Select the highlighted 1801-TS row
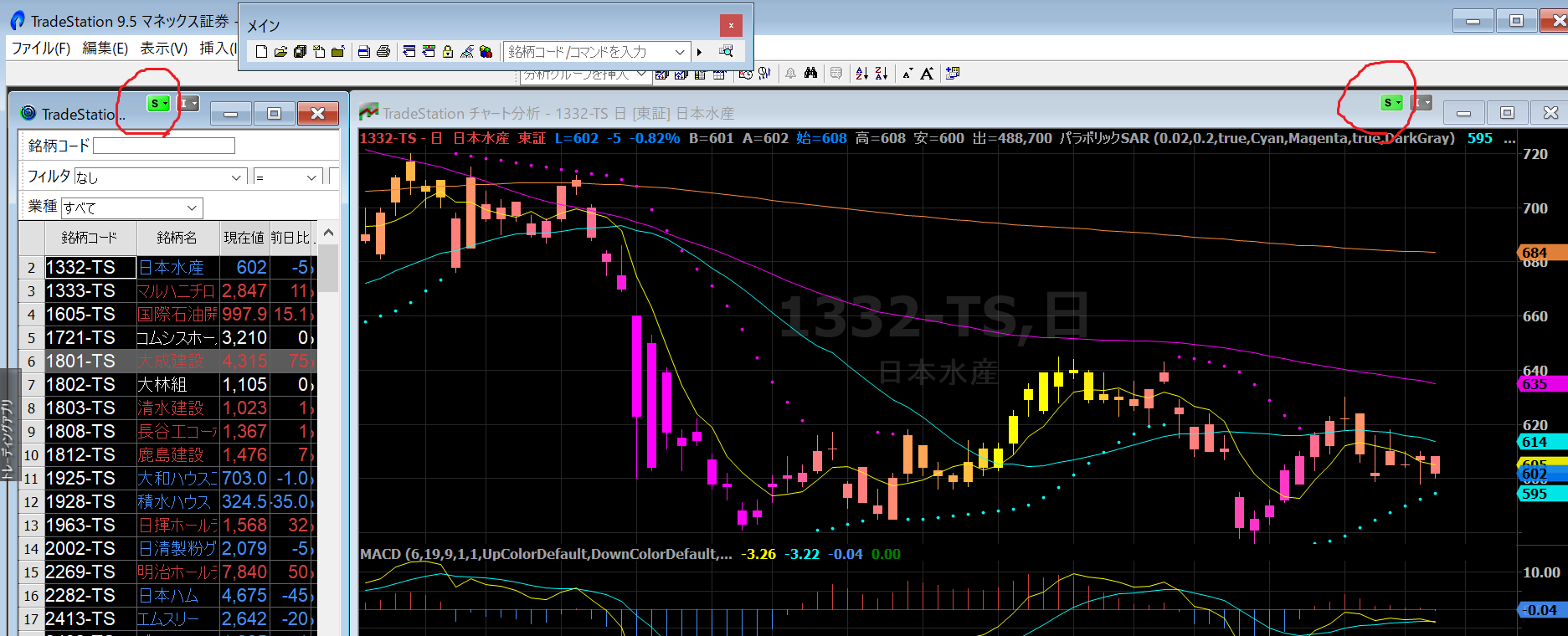The height and width of the screenshot is (636, 1568). click(167, 362)
